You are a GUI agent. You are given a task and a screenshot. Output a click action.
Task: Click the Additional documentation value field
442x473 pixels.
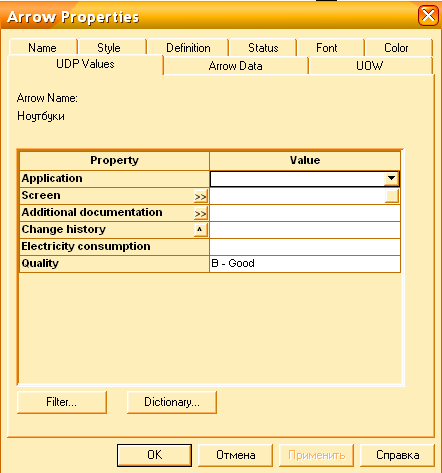[305, 213]
